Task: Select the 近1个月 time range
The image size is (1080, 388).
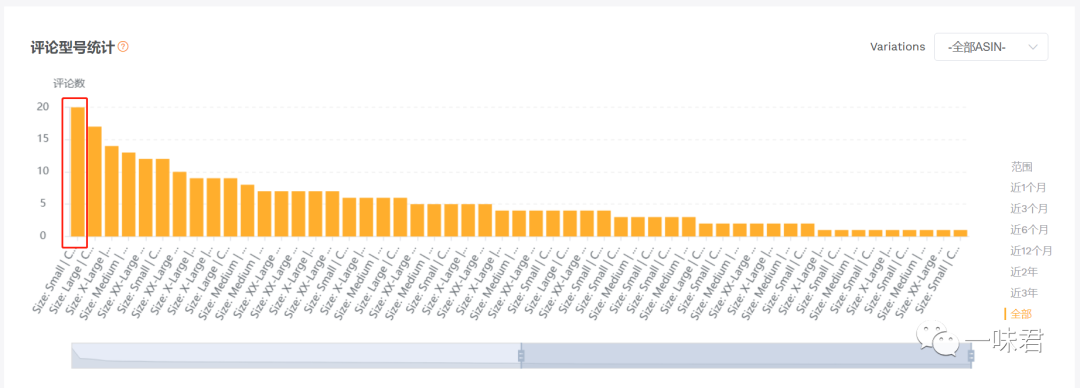Action: click(1029, 187)
